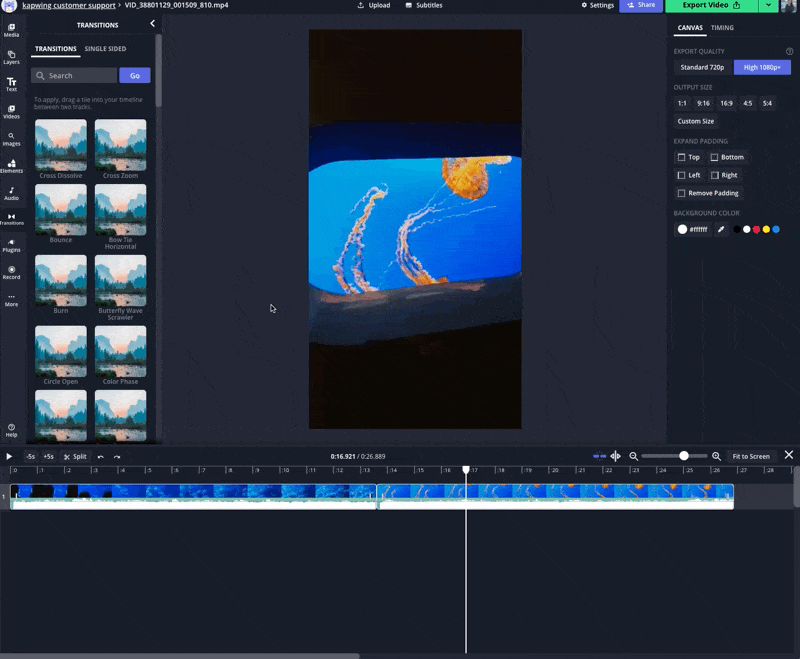Viewport: 800px width, 659px height.
Task: Open the Layers panel
Action: 11,57
